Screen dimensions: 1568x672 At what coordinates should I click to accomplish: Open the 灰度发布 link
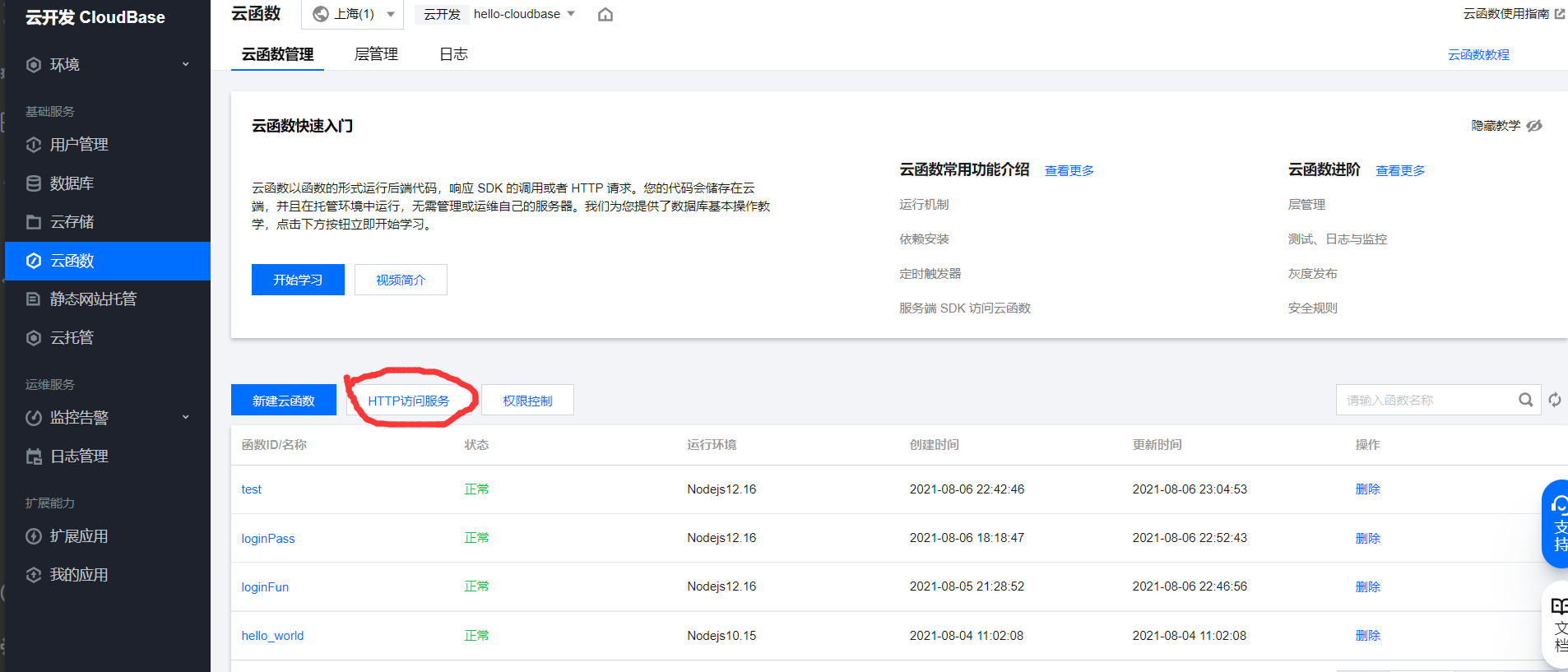(x=1313, y=274)
